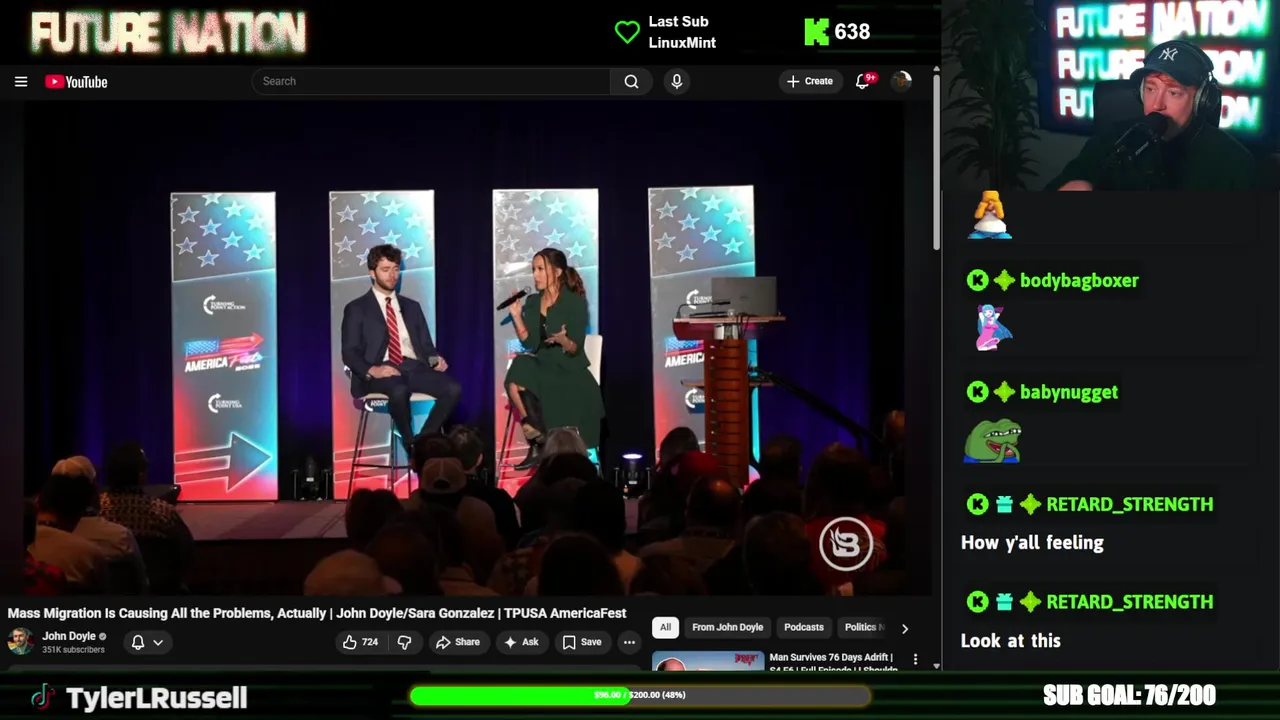This screenshot has width=1280, height=720.
Task: Open the three-dot more actions menu
Action: [x=629, y=642]
